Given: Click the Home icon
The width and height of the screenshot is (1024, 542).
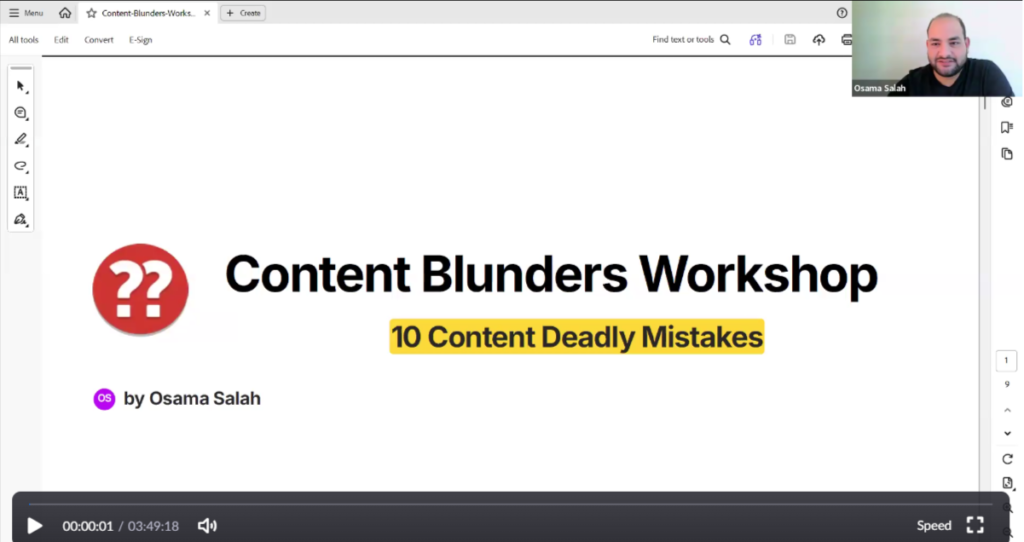Looking at the screenshot, I should [x=65, y=13].
